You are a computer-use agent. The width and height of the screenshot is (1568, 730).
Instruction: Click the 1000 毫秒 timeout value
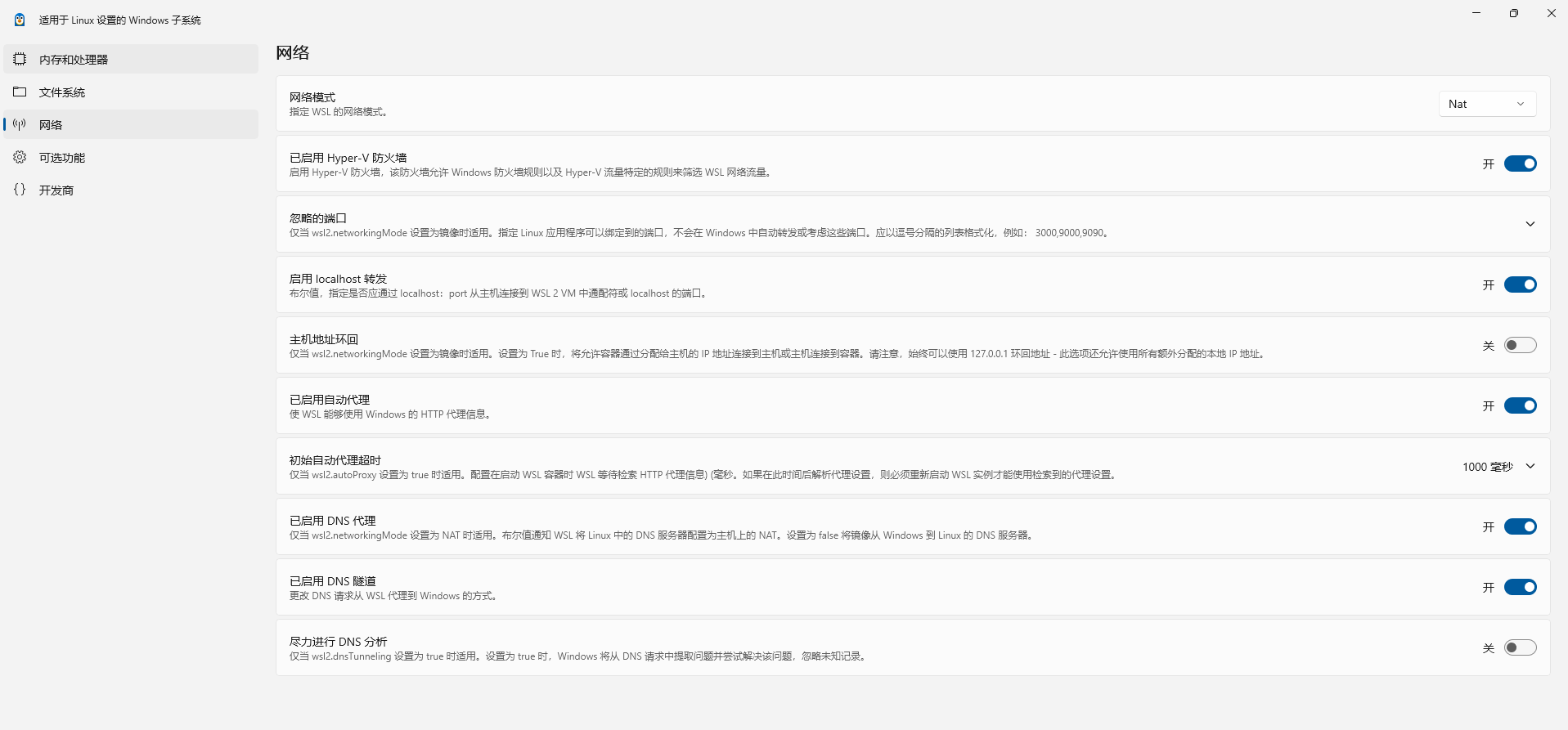(x=1487, y=467)
